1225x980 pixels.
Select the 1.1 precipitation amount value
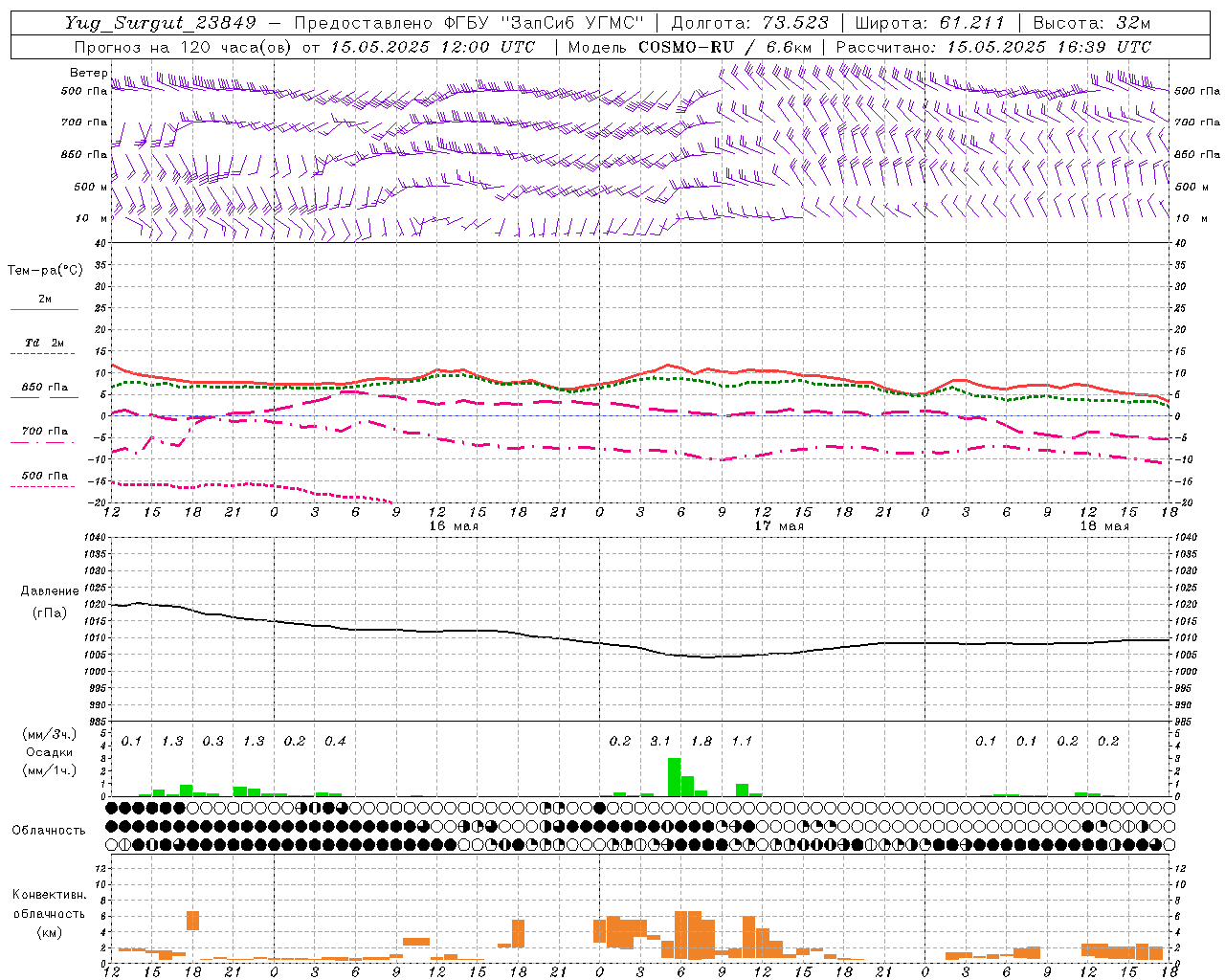coord(743,742)
